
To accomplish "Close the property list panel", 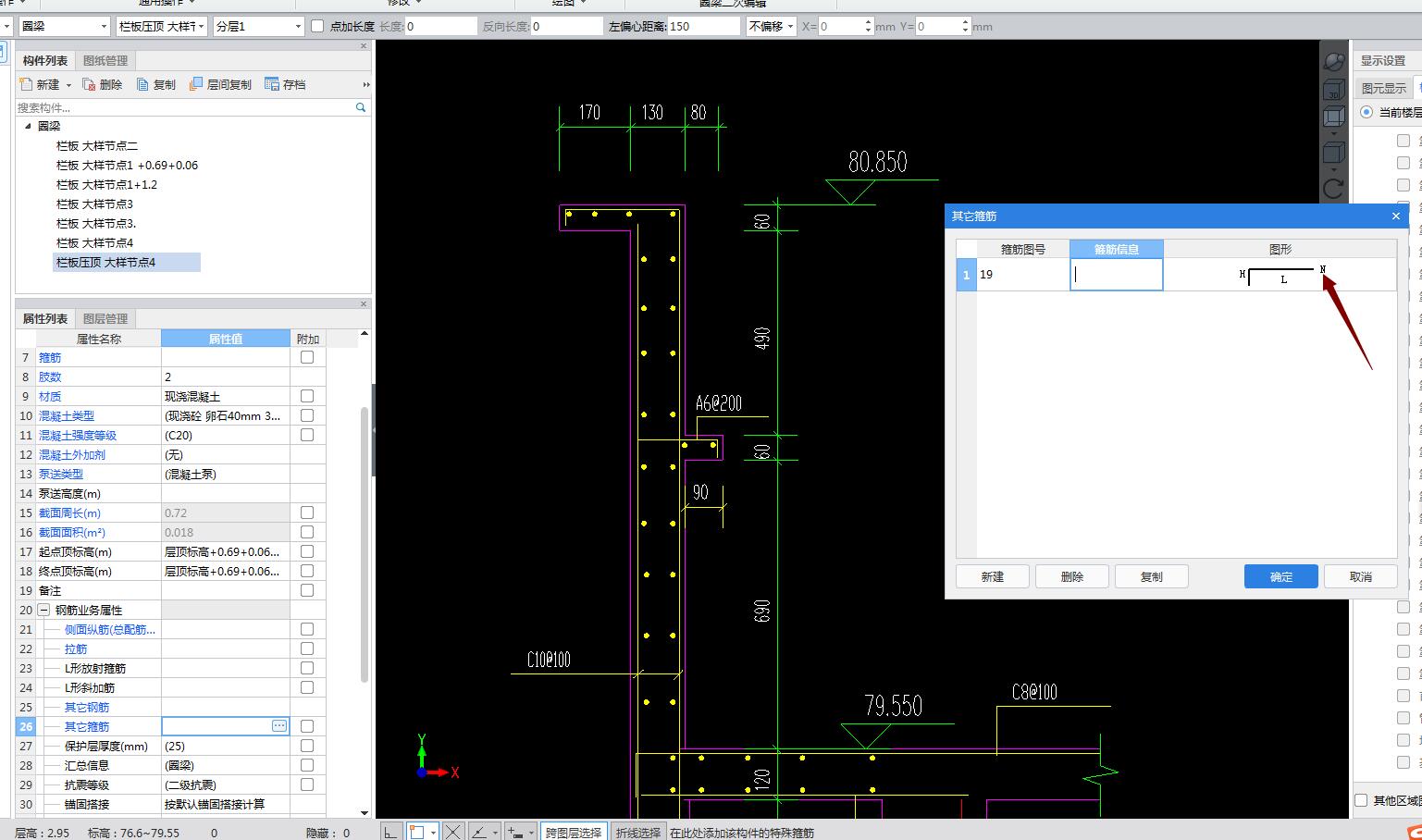I will tap(363, 303).
